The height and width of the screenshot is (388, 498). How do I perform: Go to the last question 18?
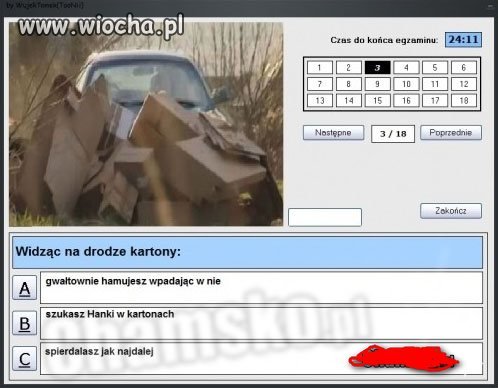point(464,100)
